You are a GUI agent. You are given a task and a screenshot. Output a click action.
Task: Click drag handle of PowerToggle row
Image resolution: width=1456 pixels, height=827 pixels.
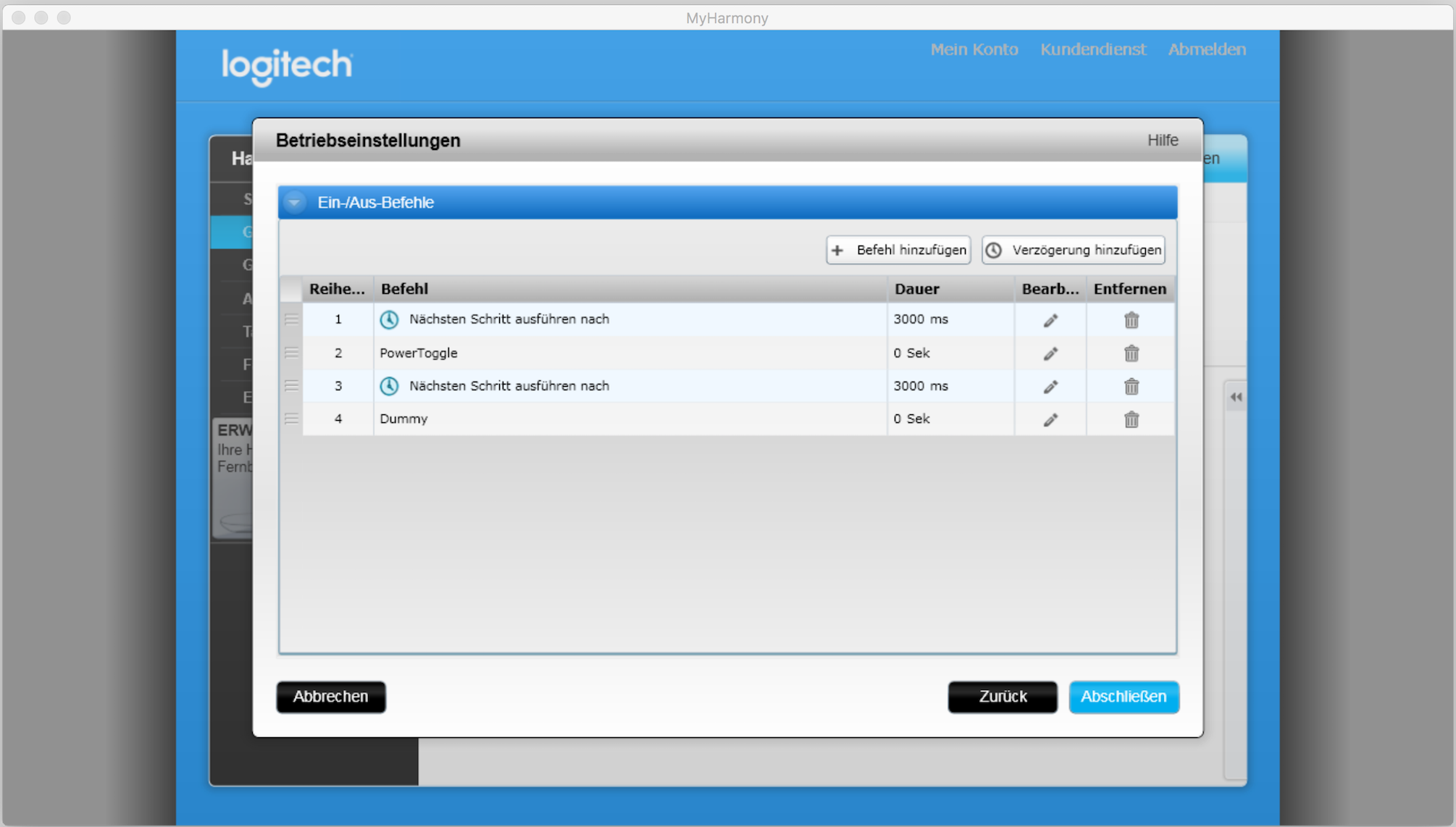(x=291, y=353)
